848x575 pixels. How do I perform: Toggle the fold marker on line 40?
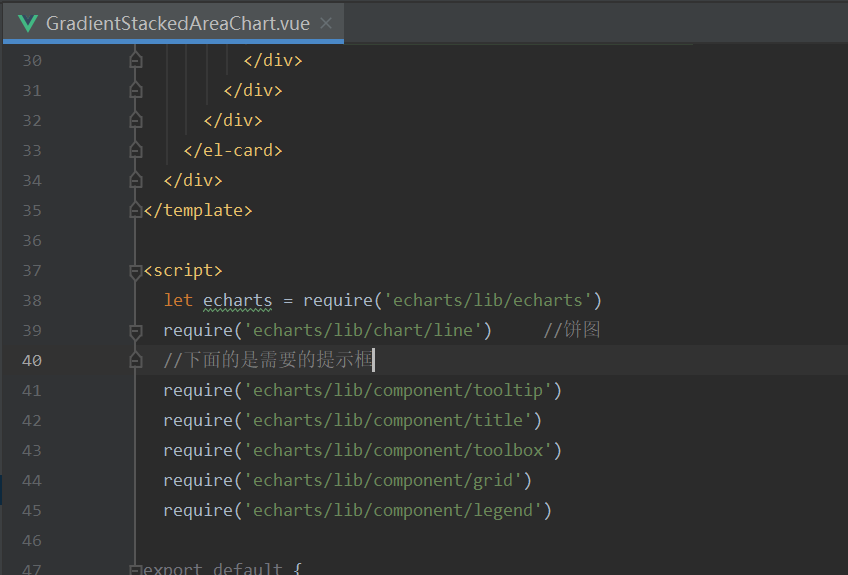point(136,360)
